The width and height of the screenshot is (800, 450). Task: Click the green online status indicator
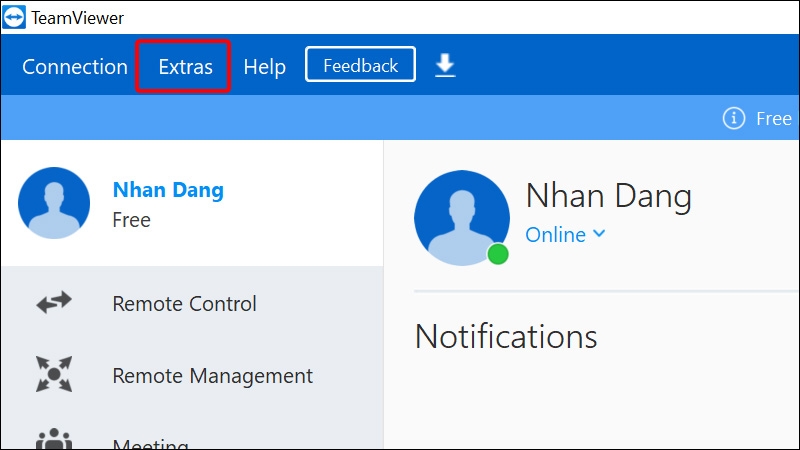tap(498, 254)
